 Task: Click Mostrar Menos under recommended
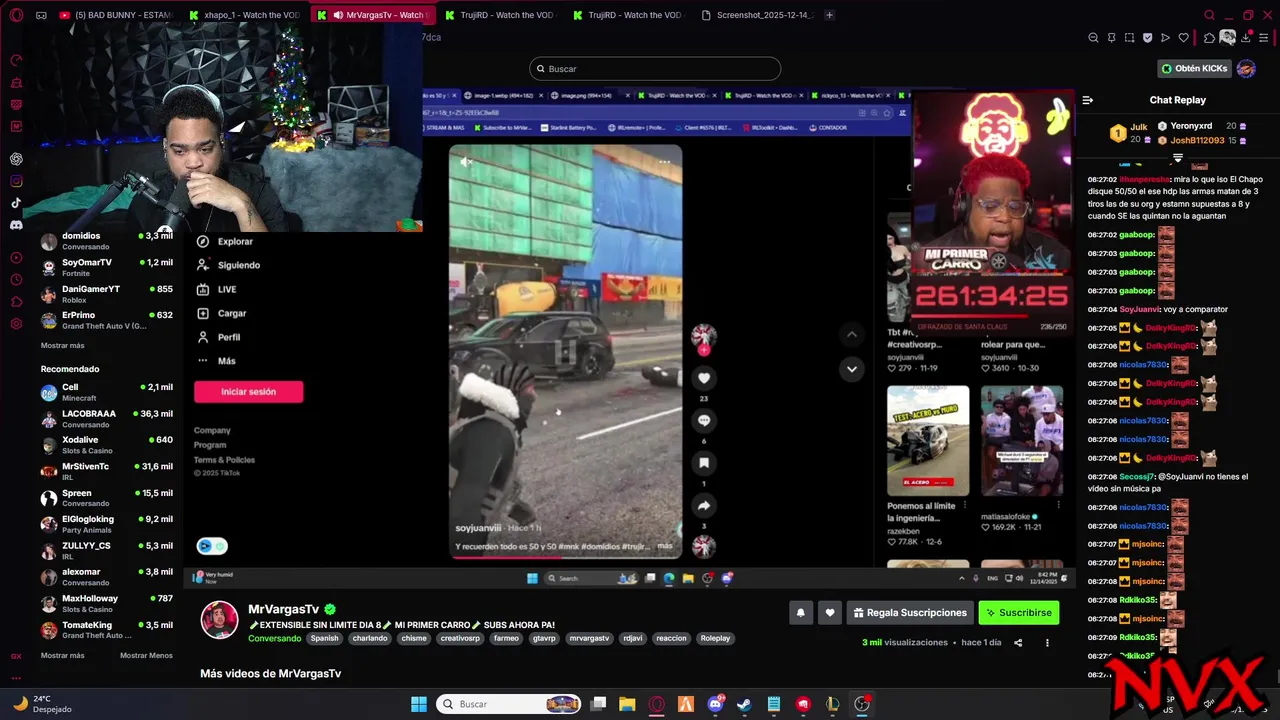pos(146,655)
